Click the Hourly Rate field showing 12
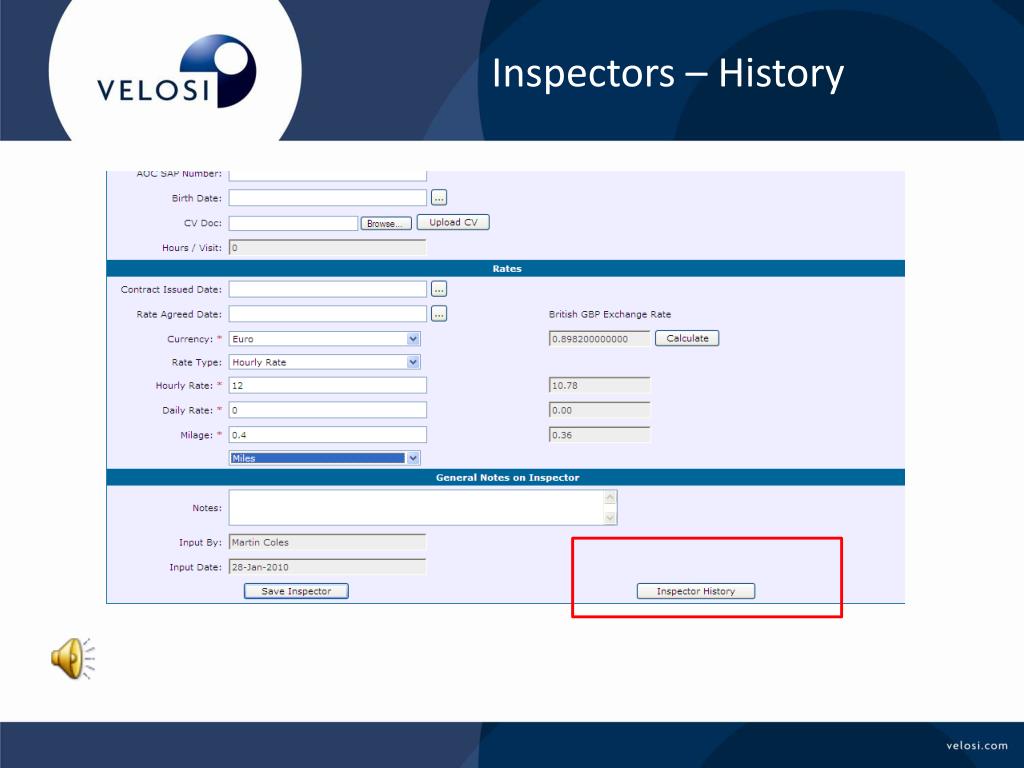This screenshot has height=768, width=1024. [328, 385]
